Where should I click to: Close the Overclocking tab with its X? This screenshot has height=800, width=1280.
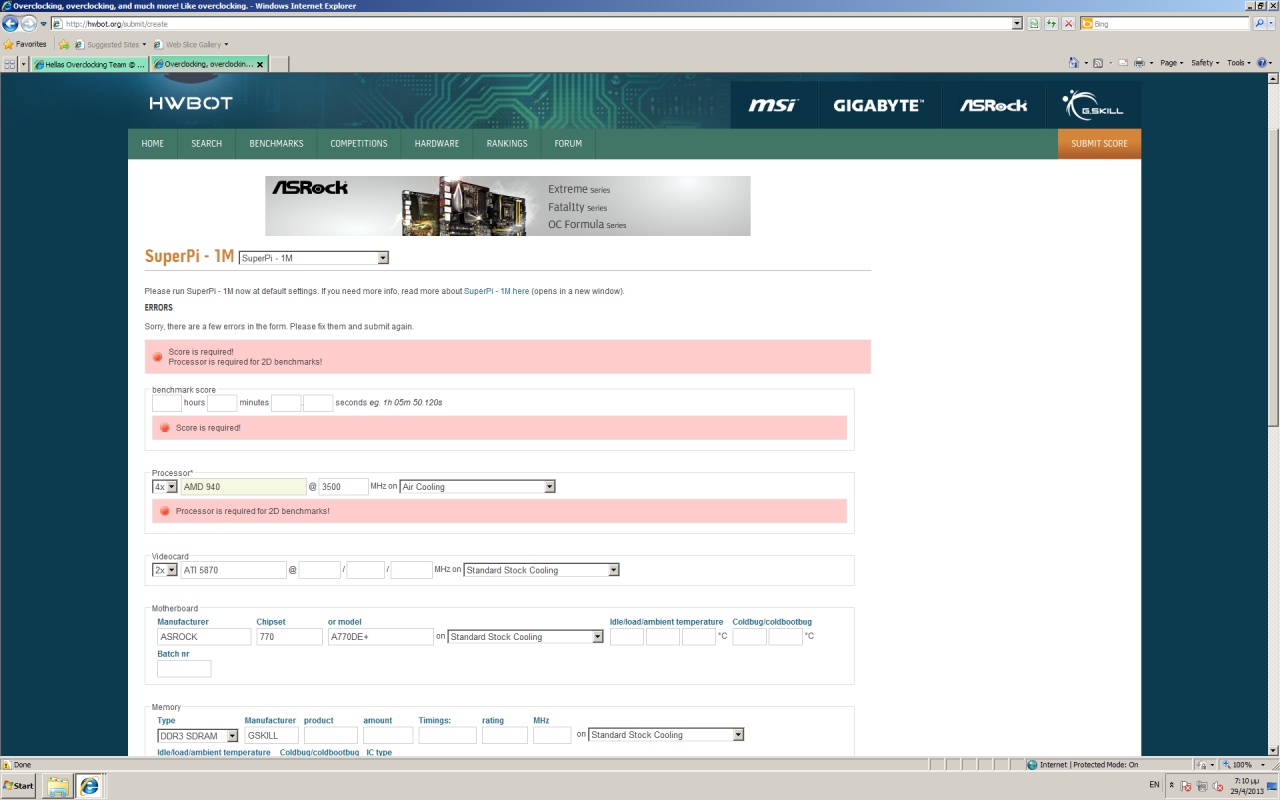[261, 64]
